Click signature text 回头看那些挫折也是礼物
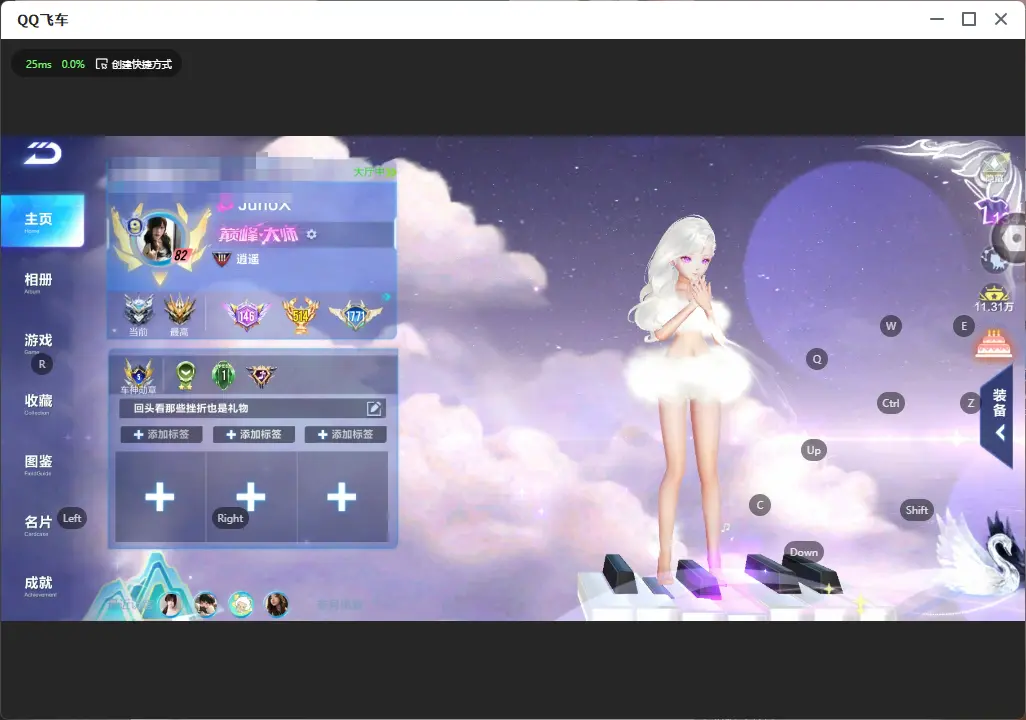1026x720 pixels. 191,408
